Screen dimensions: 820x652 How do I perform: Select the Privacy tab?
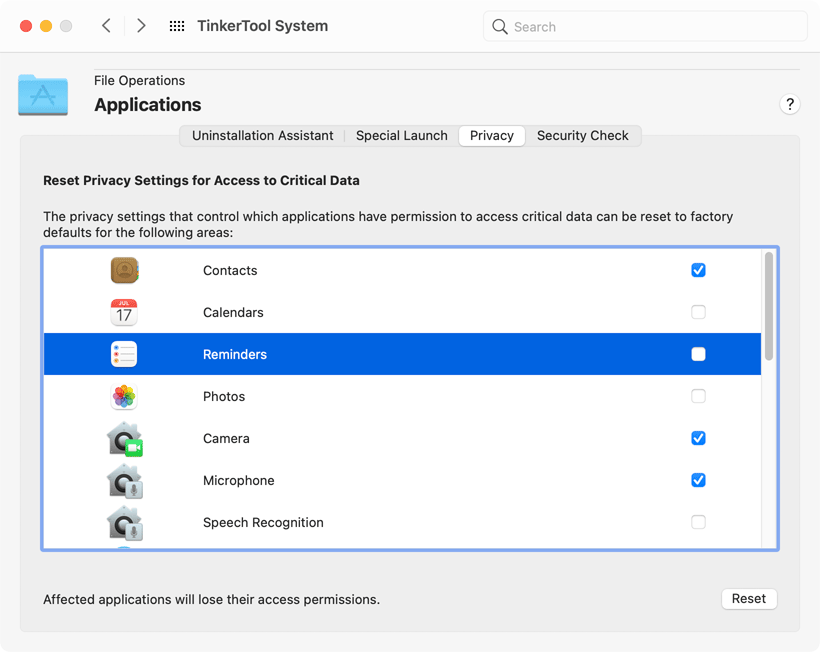coord(492,136)
